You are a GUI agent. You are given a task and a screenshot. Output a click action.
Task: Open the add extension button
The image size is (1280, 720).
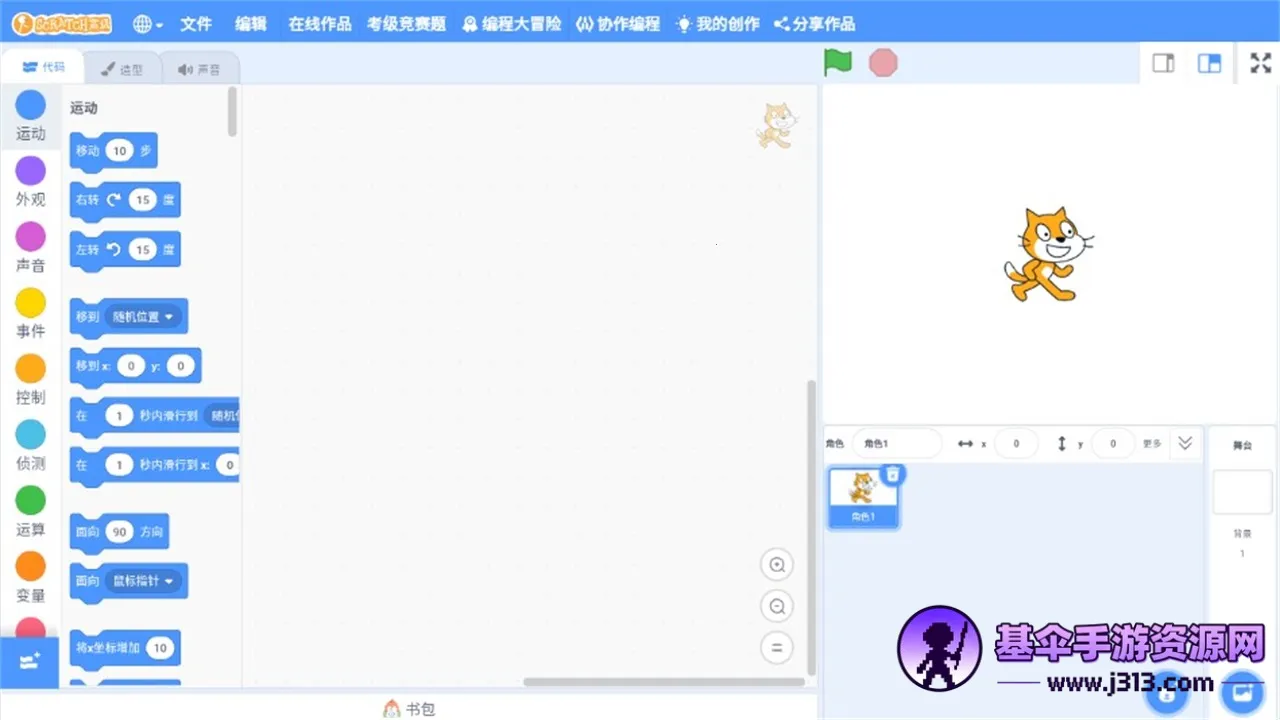coord(29,662)
